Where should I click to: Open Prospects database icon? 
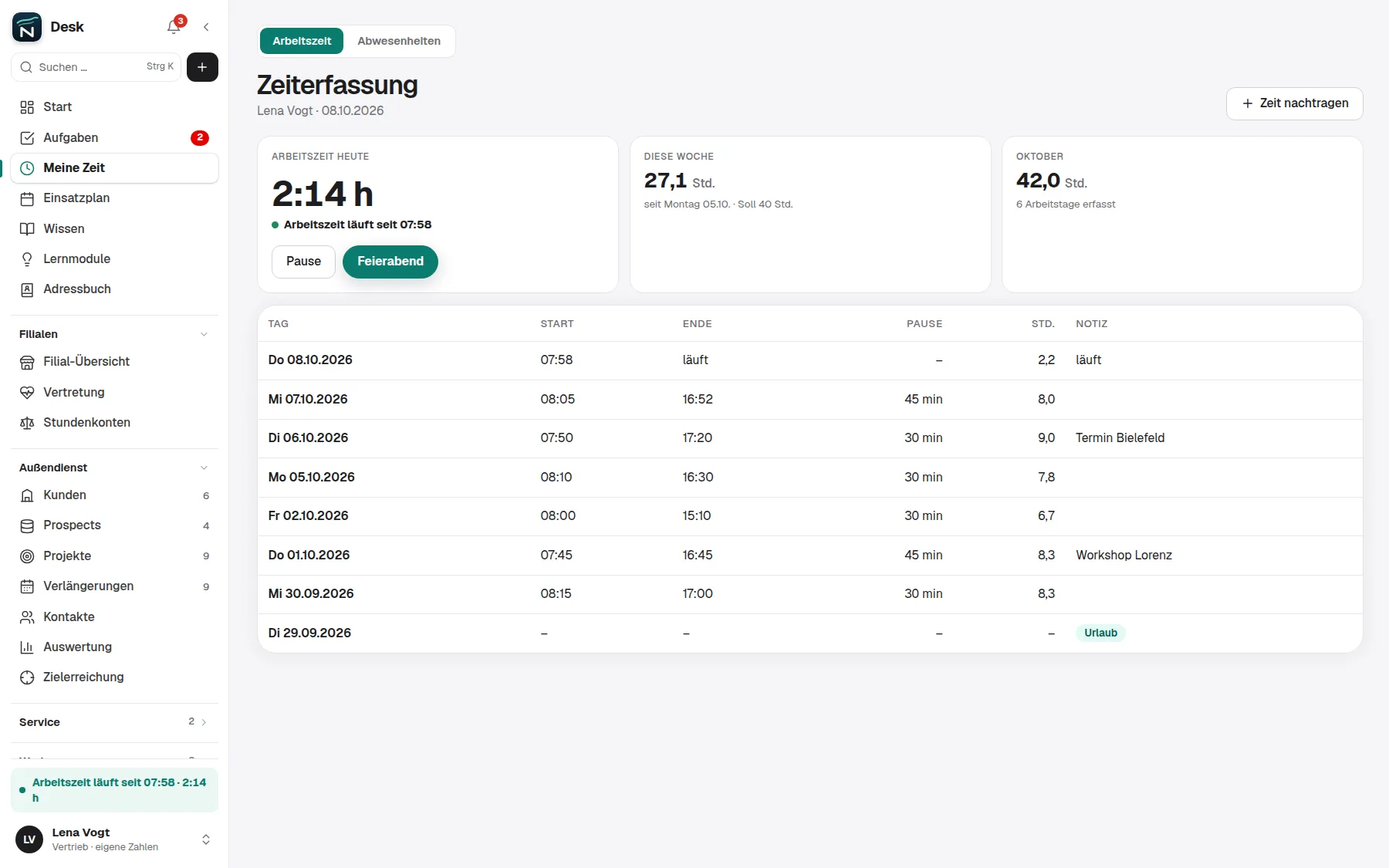(27, 525)
